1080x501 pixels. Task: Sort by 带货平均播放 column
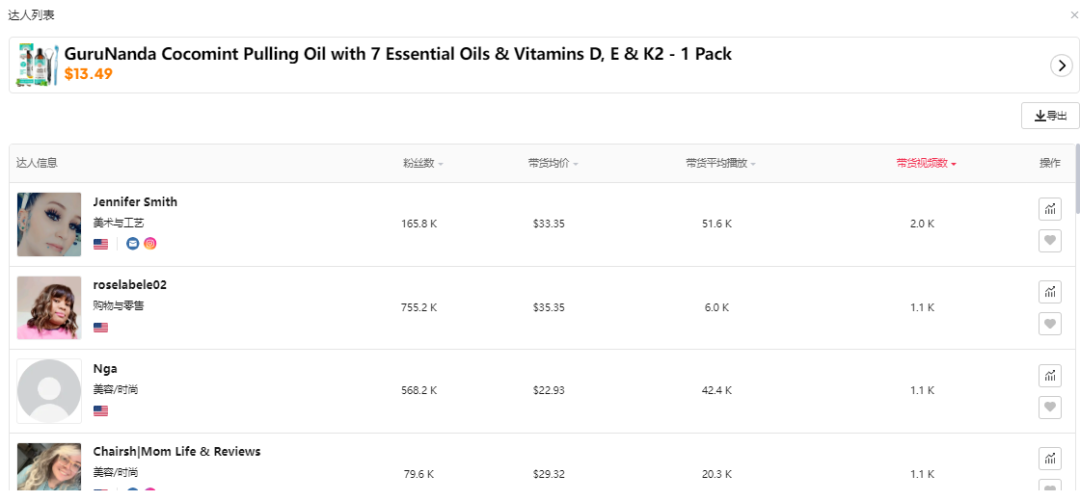pyautogui.click(x=720, y=163)
